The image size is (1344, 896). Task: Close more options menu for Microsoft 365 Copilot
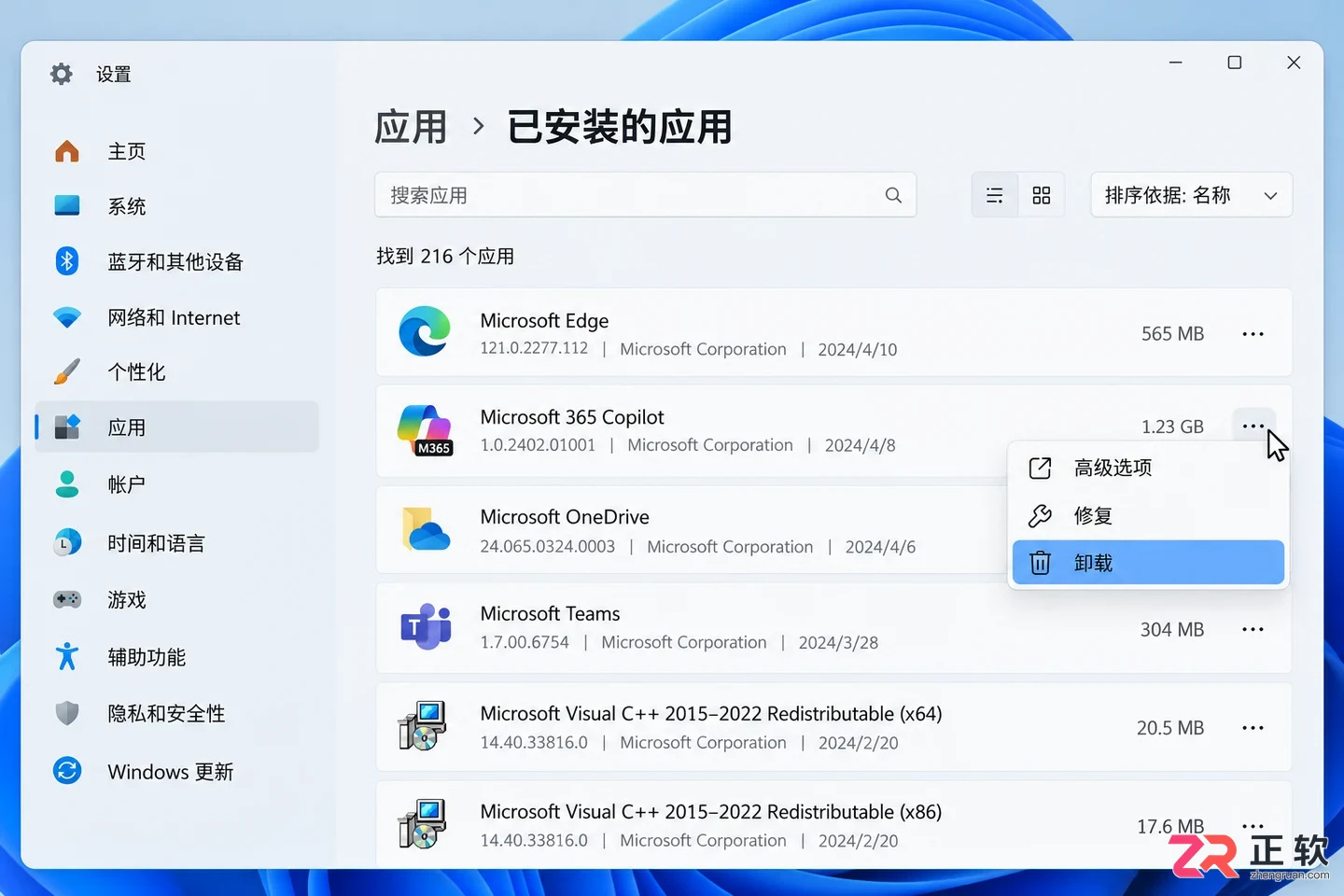pos(1253,427)
